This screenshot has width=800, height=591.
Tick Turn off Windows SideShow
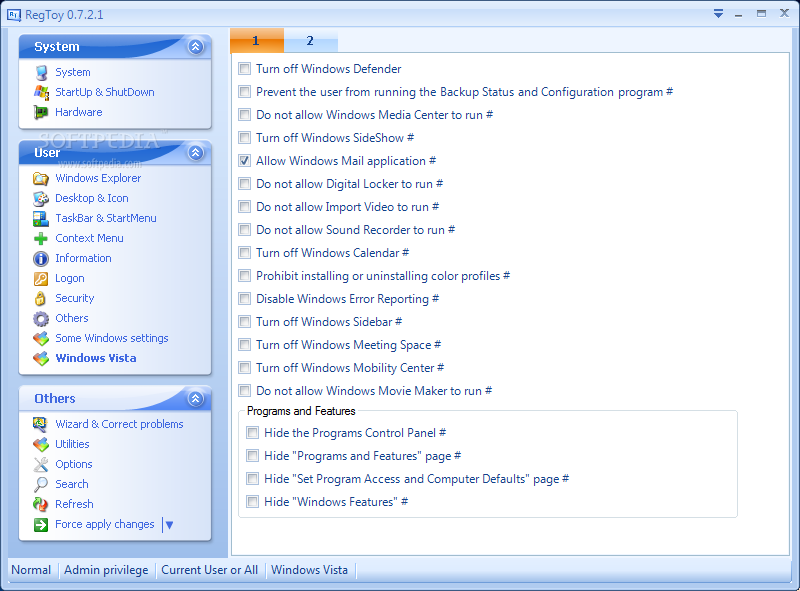point(245,137)
